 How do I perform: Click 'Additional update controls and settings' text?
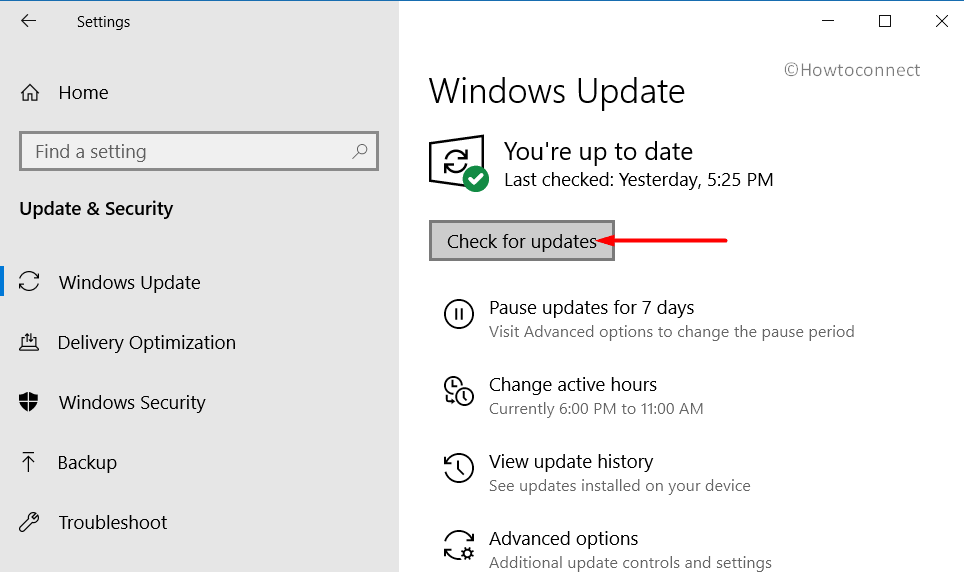pos(631,563)
